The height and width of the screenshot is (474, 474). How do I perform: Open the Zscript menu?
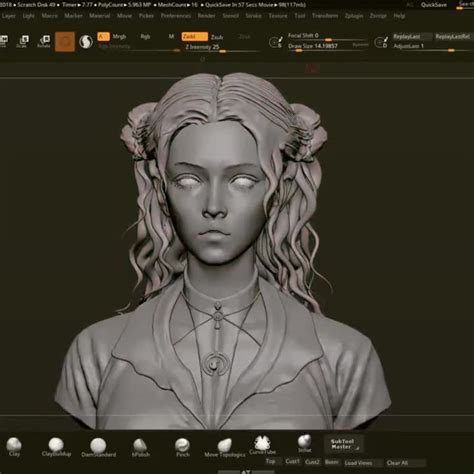[x=378, y=16]
